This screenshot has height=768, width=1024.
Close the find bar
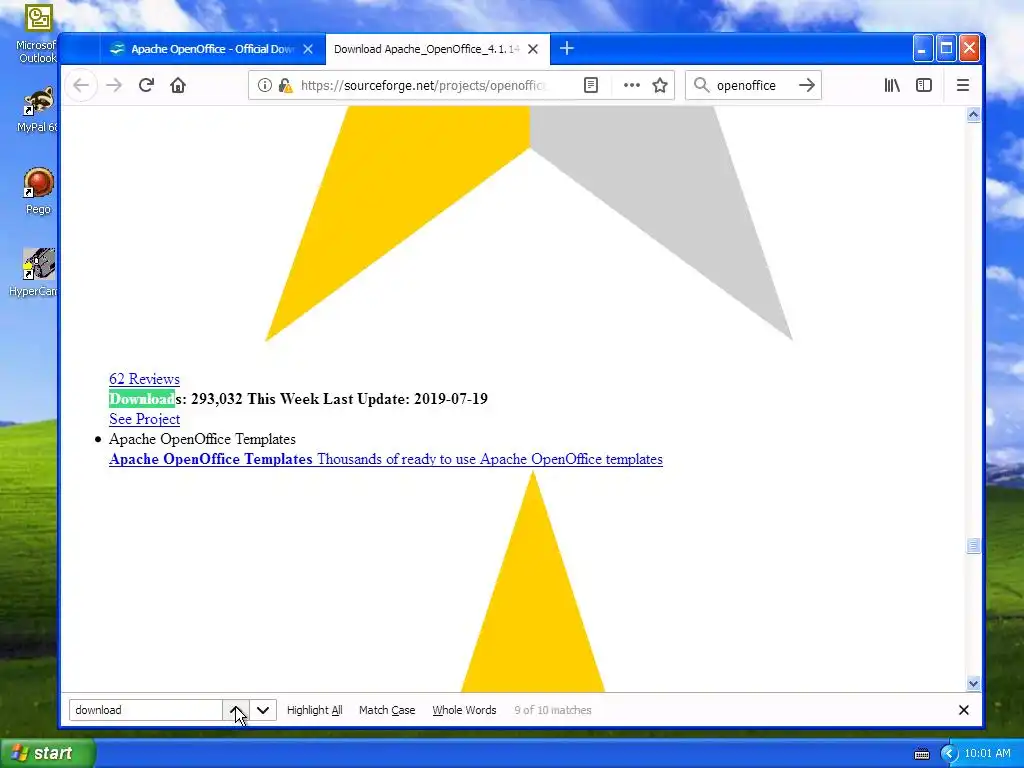click(963, 710)
